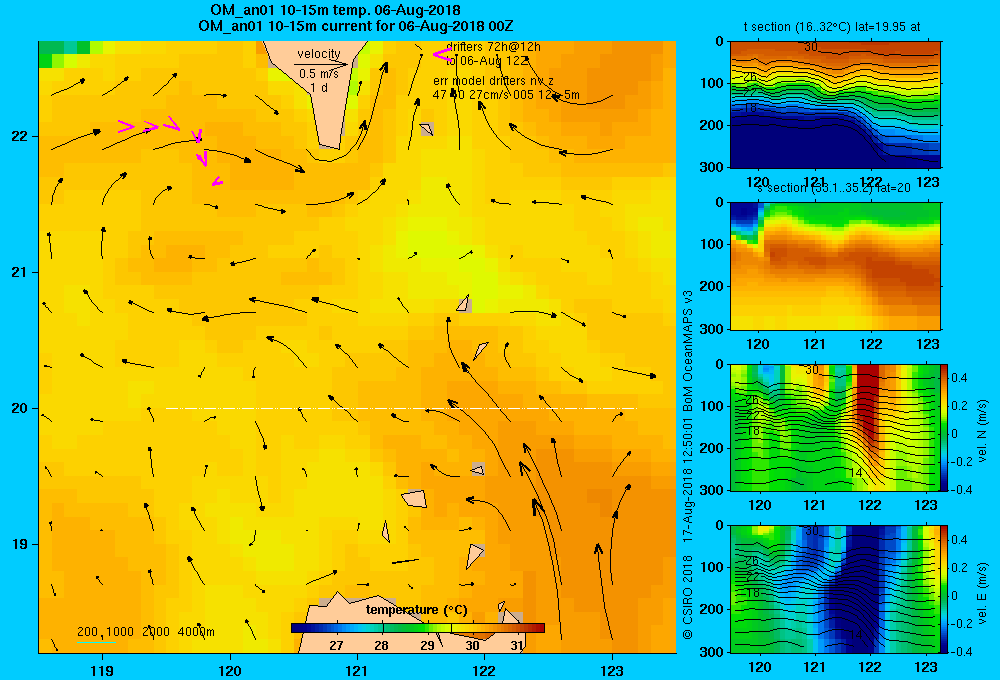
Task: Click the 'err model drifters nv z' text
Action: (x=493, y=81)
